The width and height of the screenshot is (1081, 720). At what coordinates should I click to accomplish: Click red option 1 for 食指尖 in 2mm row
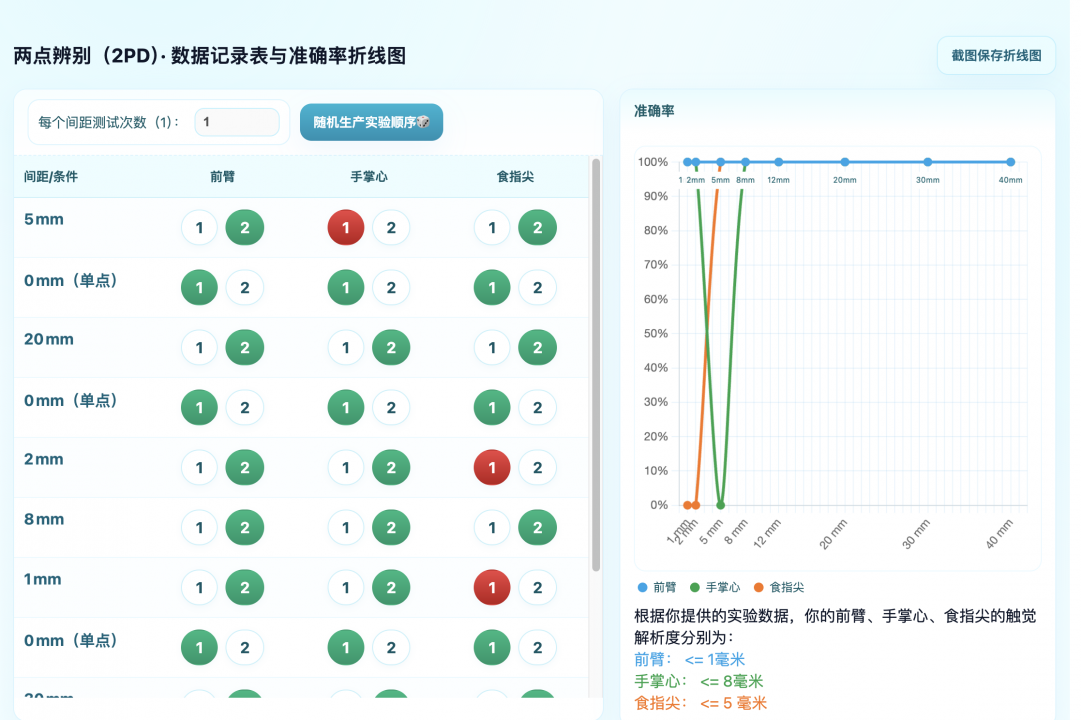tap(492, 468)
